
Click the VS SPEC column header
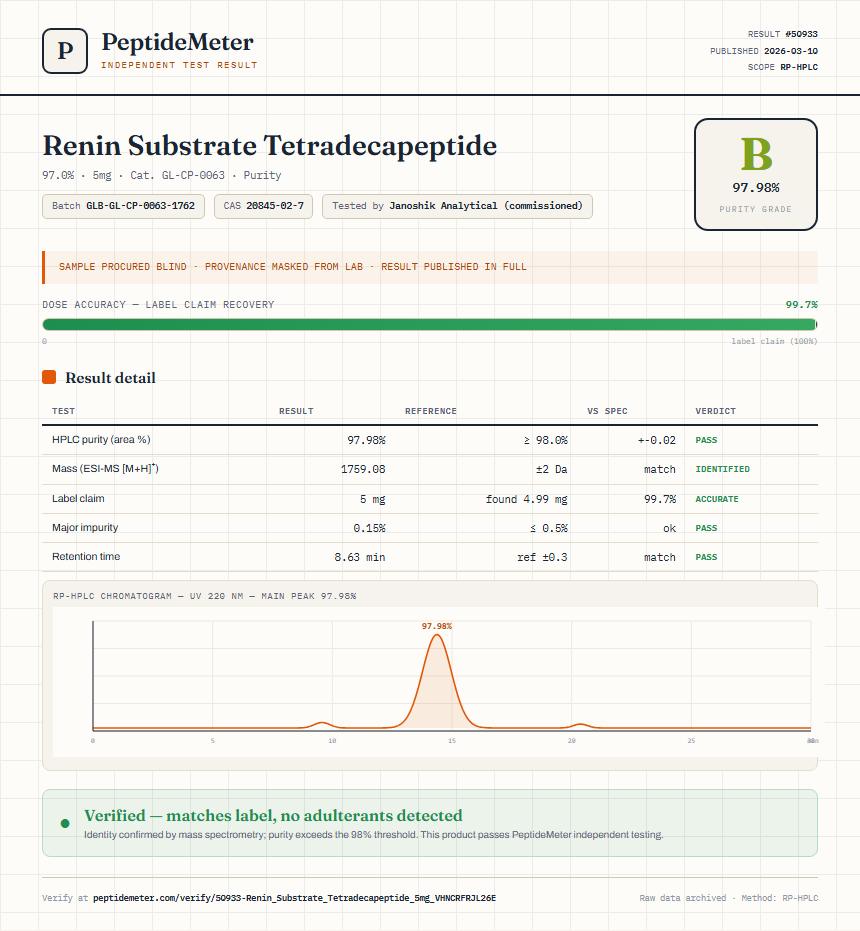(607, 411)
